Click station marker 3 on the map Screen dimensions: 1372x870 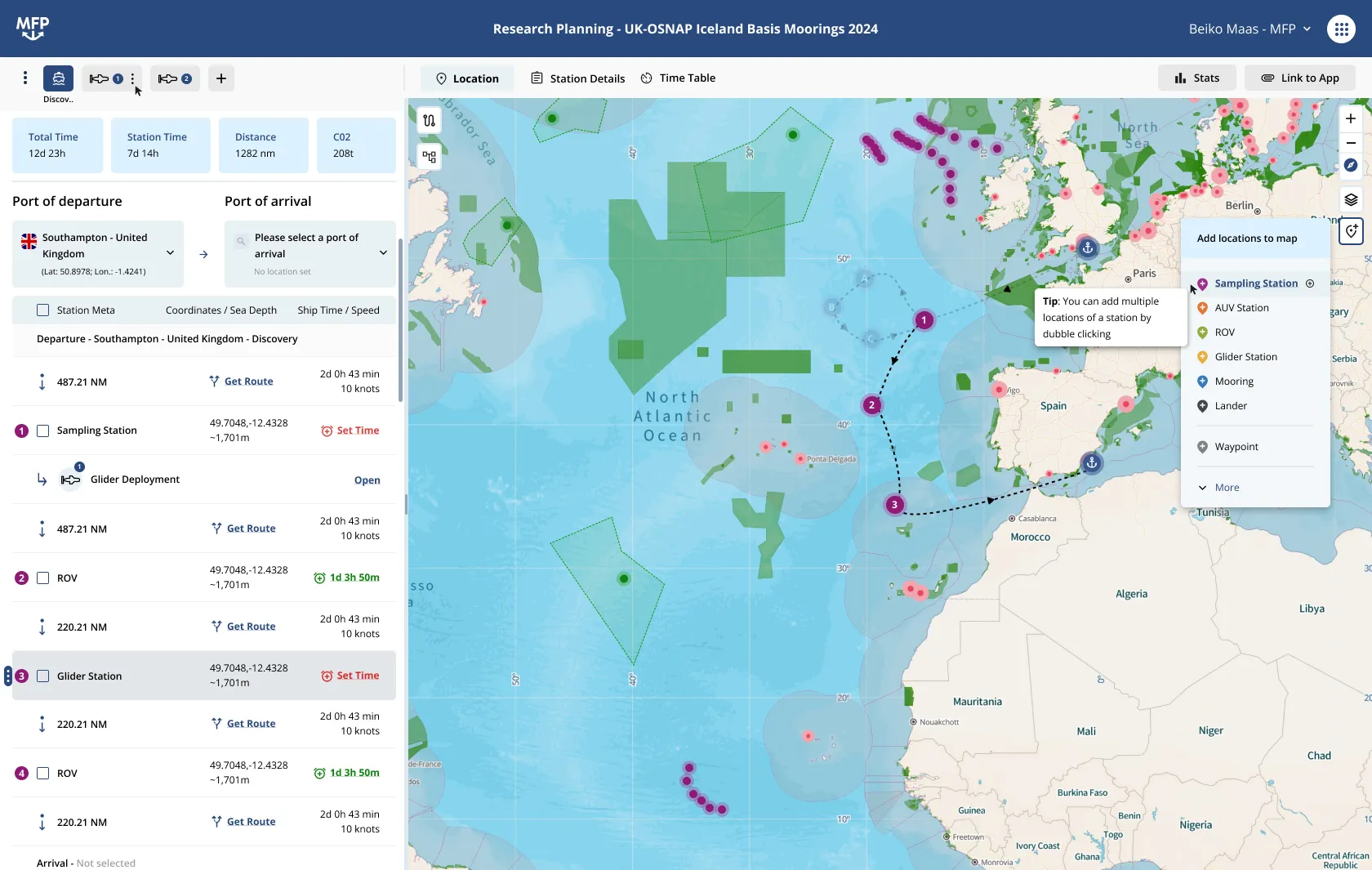pyautogui.click(x=894, y=505)
